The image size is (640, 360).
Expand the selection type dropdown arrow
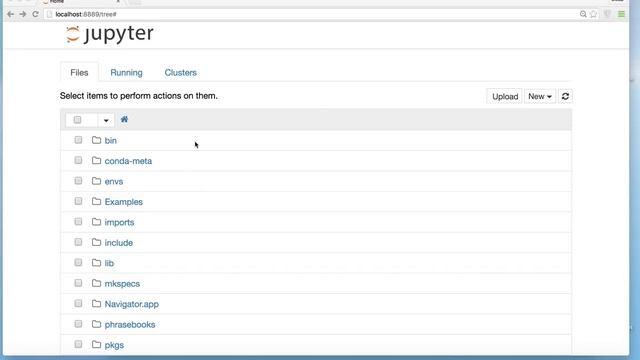click(x=106, y=120)
